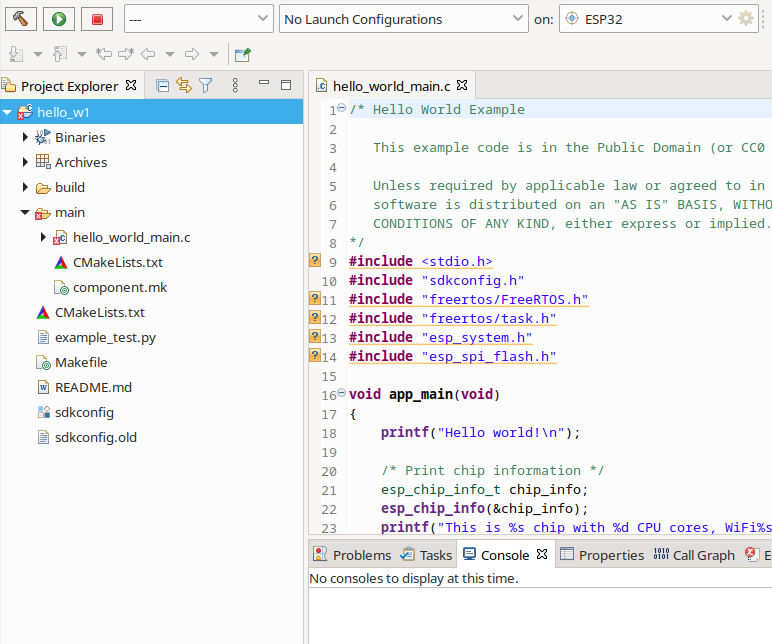The image size is (772, 644).
Task: Select example_test.py file
Action: tap(105, 338)
